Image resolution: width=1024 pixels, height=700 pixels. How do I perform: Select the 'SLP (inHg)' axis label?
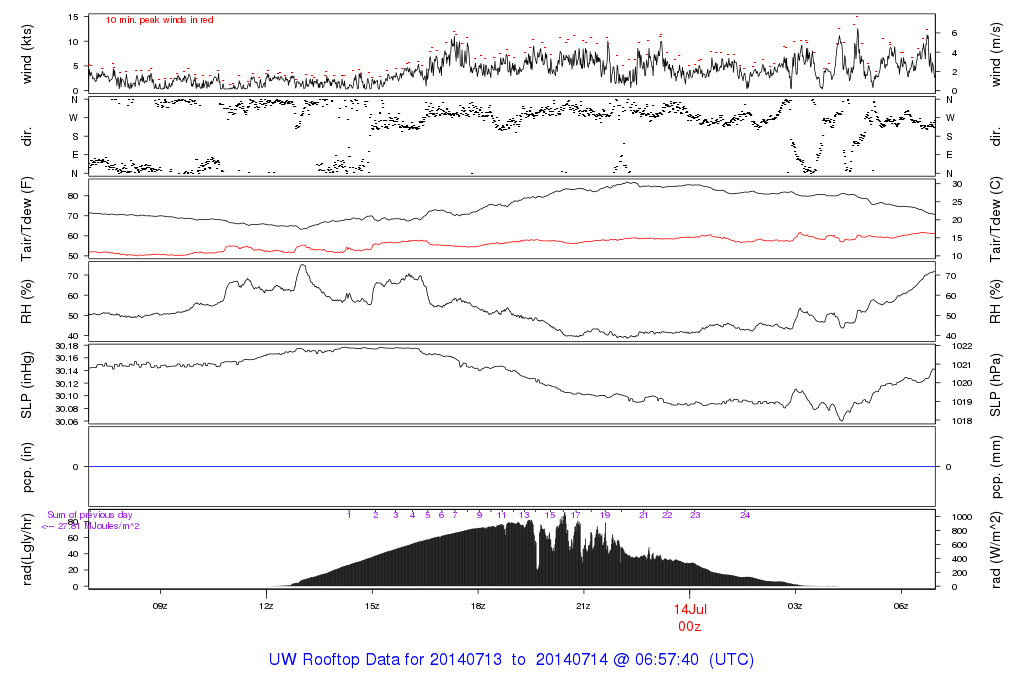27,385
